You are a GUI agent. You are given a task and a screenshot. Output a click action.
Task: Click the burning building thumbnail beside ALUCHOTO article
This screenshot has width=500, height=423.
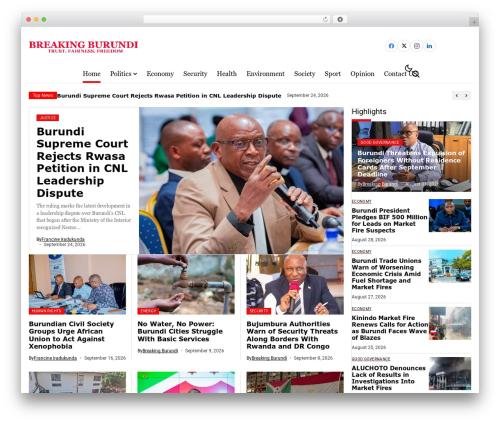pos(450,374)
